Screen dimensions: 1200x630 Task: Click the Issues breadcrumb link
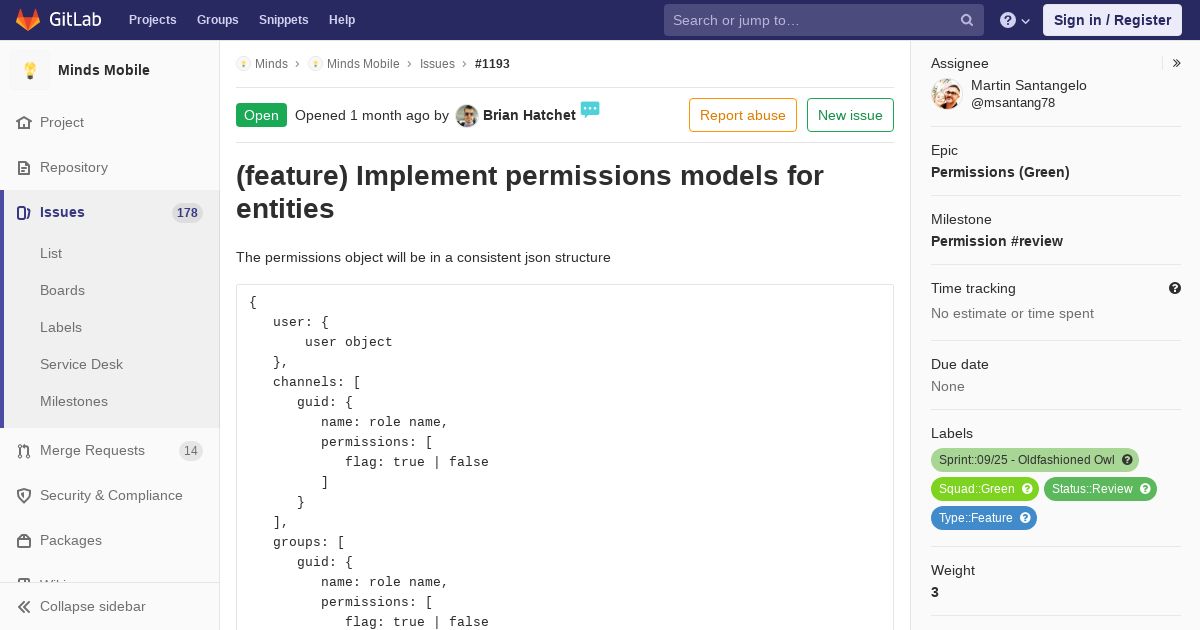pyautogui.click(x=437, y=64)
